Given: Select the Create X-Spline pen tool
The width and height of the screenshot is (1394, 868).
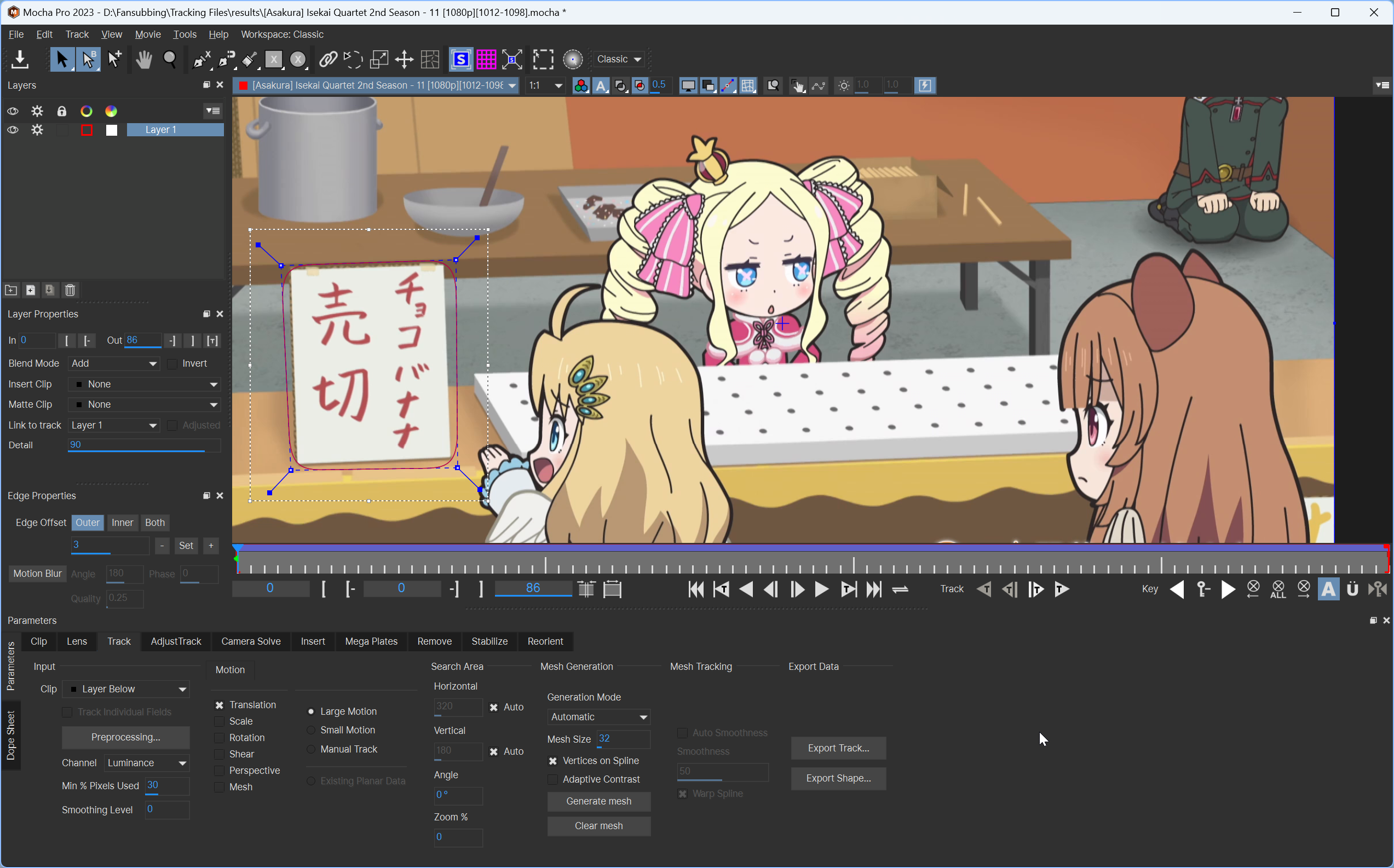Looking at the screenshot, I should [201, 59].
